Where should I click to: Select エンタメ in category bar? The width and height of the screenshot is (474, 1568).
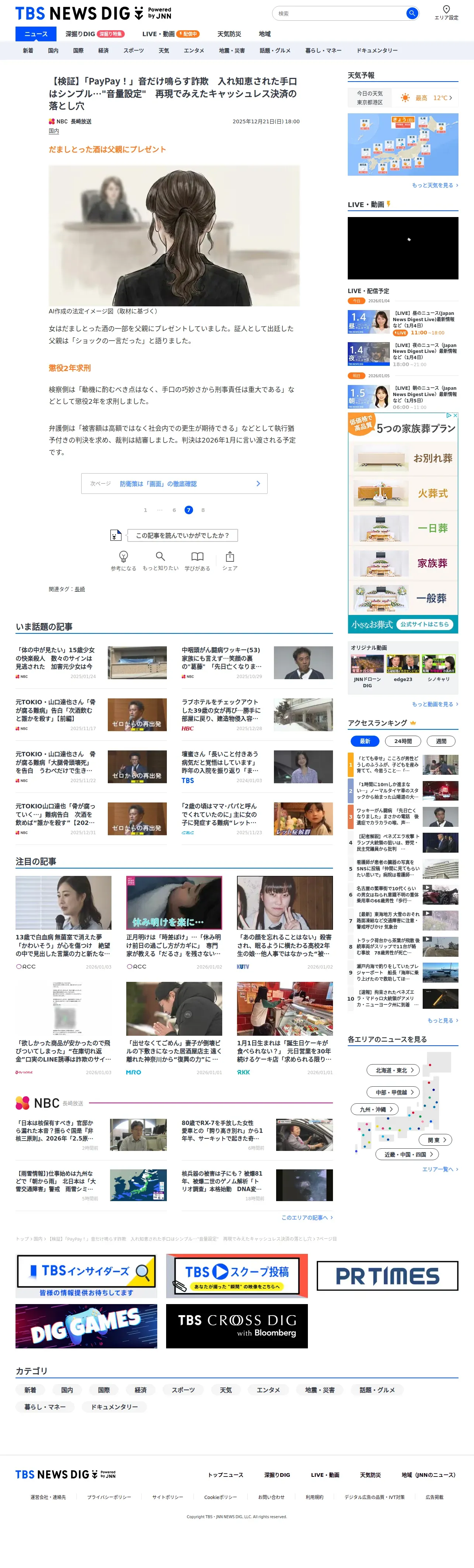tap(194, 51)
